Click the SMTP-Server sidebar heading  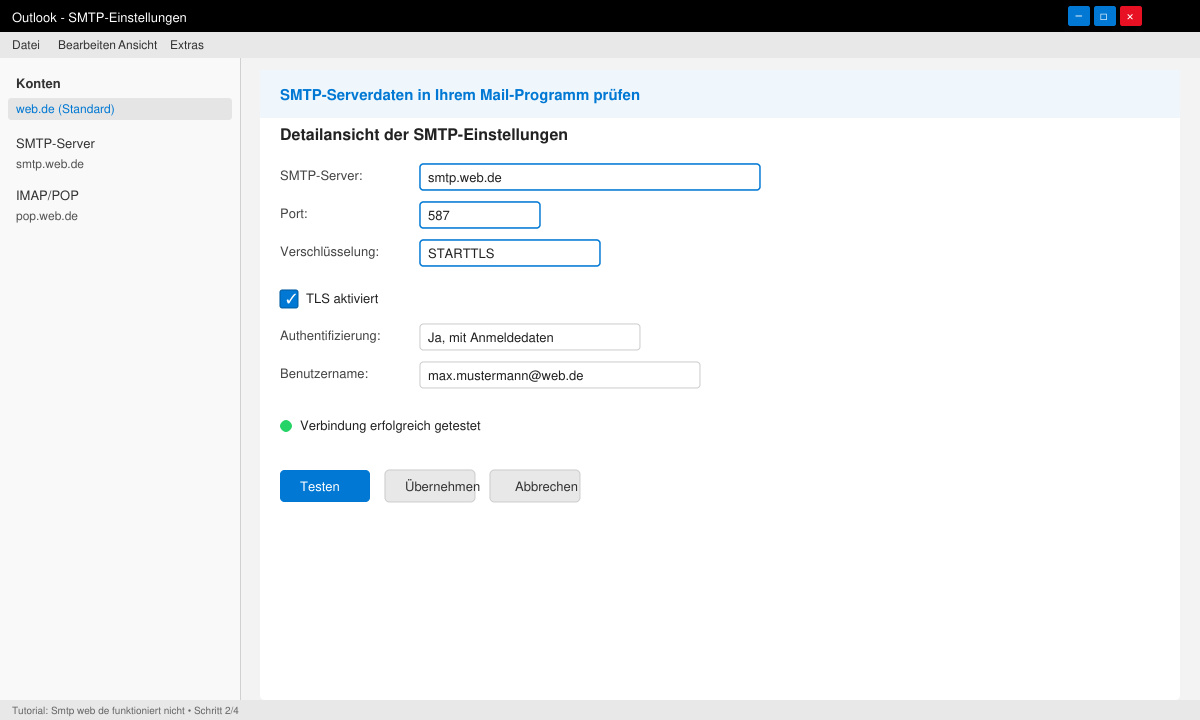pyautogui.click(x=55, y=144)
